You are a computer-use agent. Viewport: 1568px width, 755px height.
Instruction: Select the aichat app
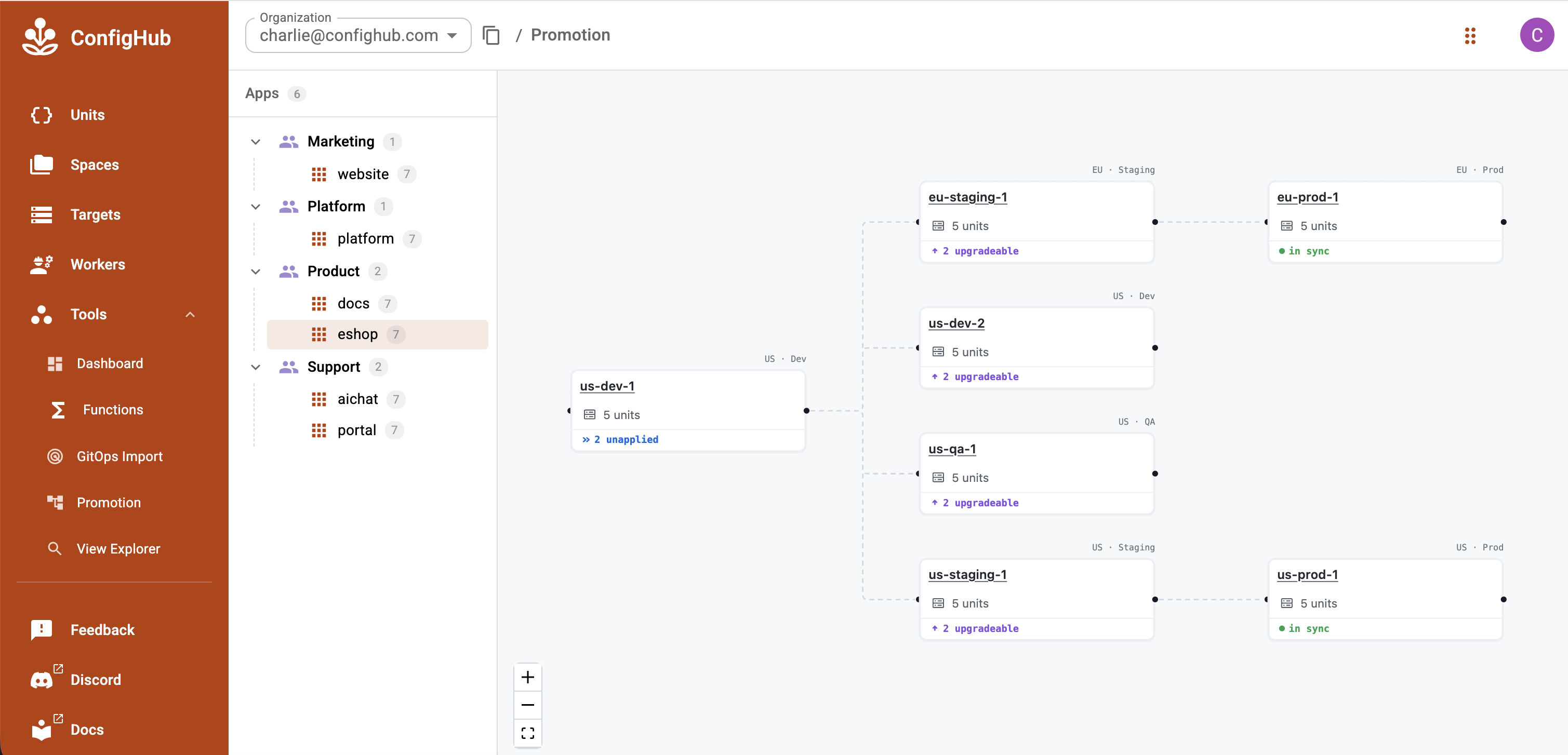pyautogui.click(x=357, y=399)
